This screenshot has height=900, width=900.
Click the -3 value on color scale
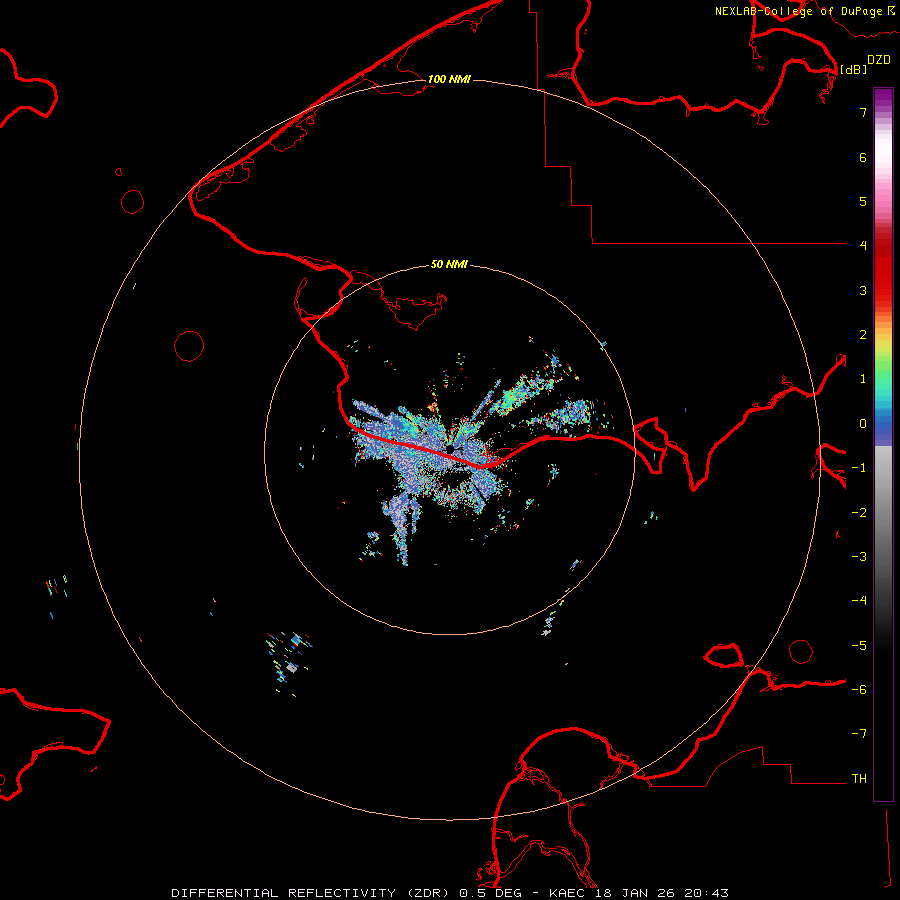859,557
